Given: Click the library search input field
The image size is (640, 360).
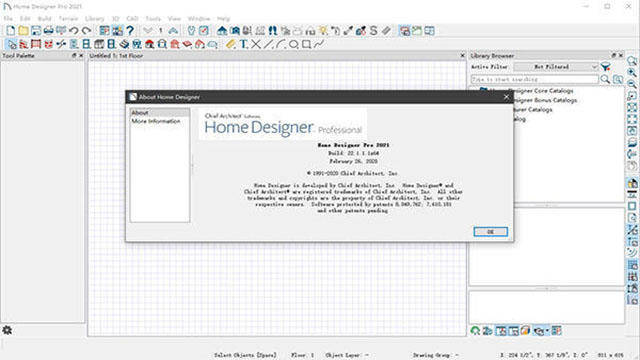Looking at the screenshot, I should pyautogui.click(x=535, y=79).
